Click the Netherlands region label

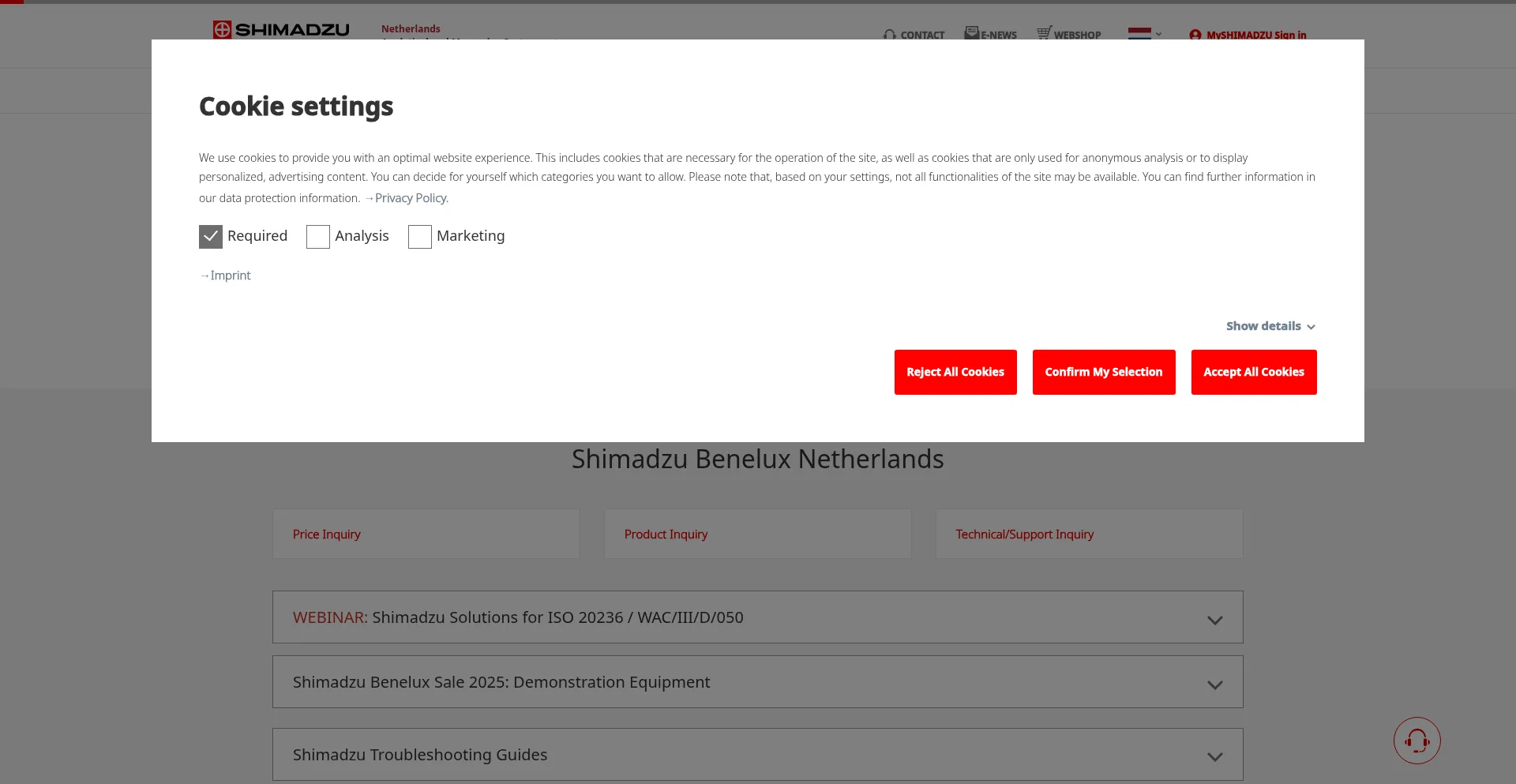pos(410,28)
